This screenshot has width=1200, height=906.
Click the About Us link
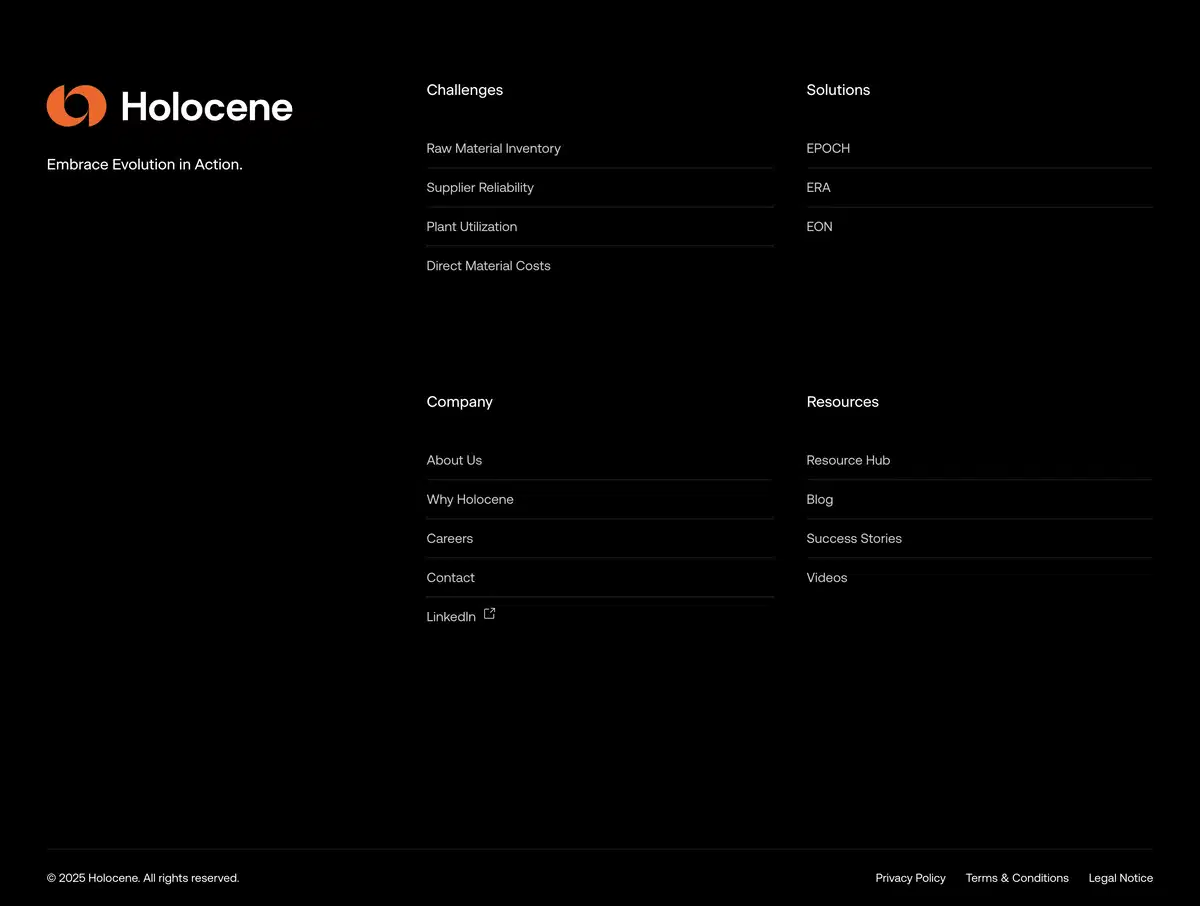454,460
